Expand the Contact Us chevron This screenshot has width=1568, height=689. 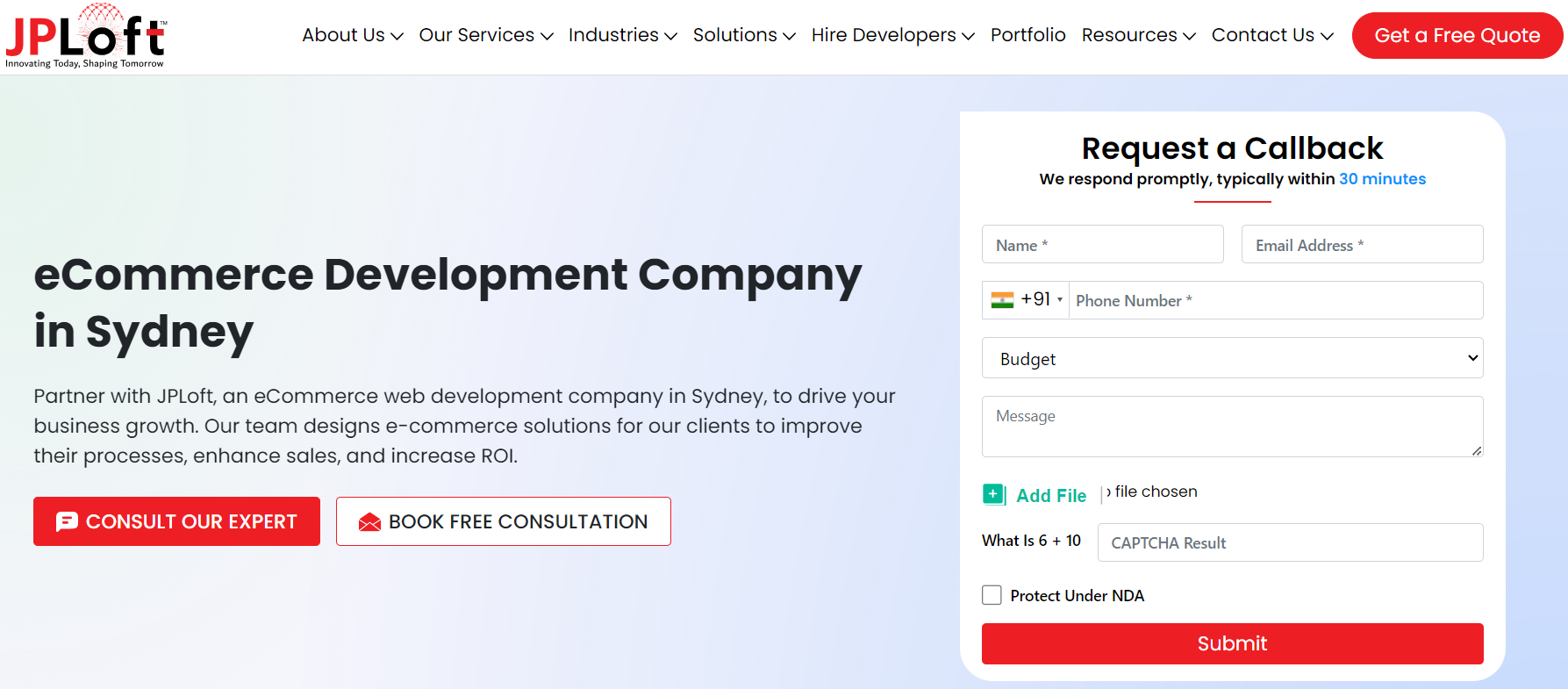coord(1327,36)
